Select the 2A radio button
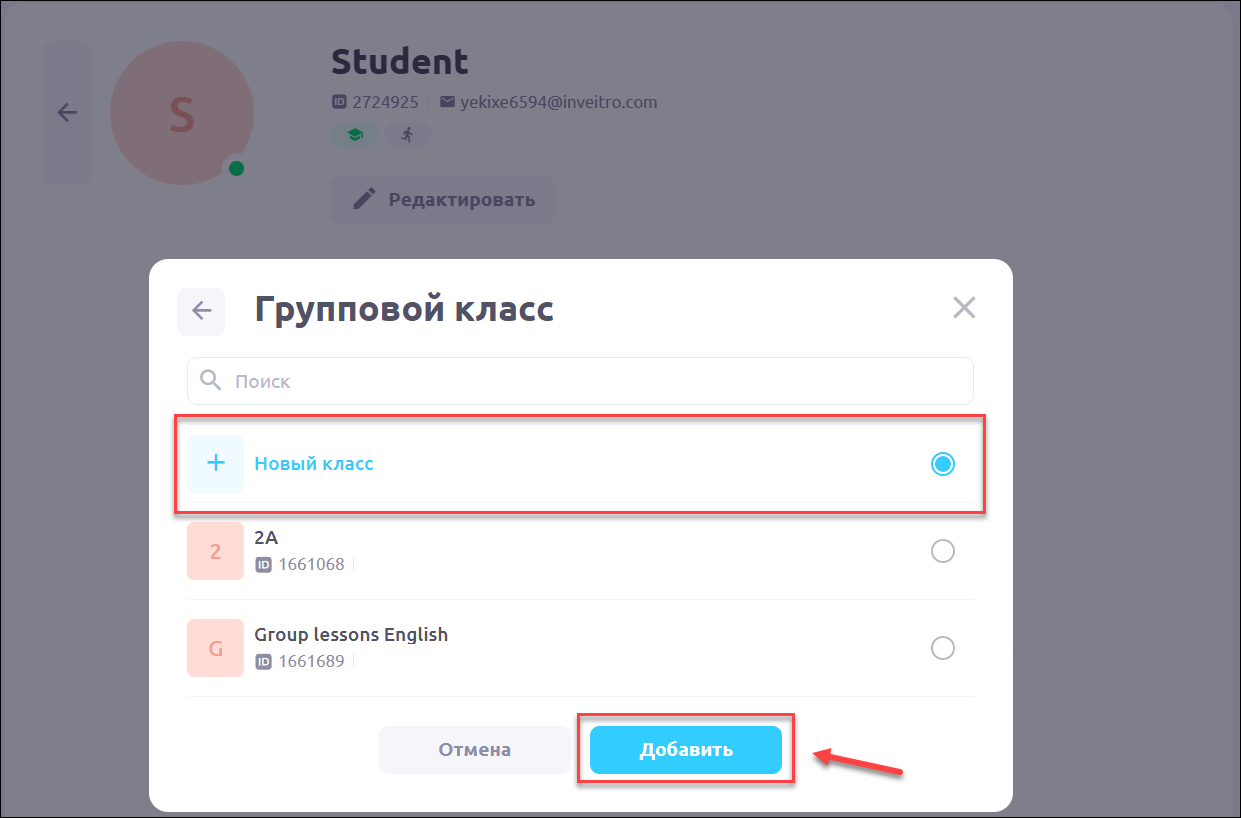Screen dimensions: 1241x818 942,551
